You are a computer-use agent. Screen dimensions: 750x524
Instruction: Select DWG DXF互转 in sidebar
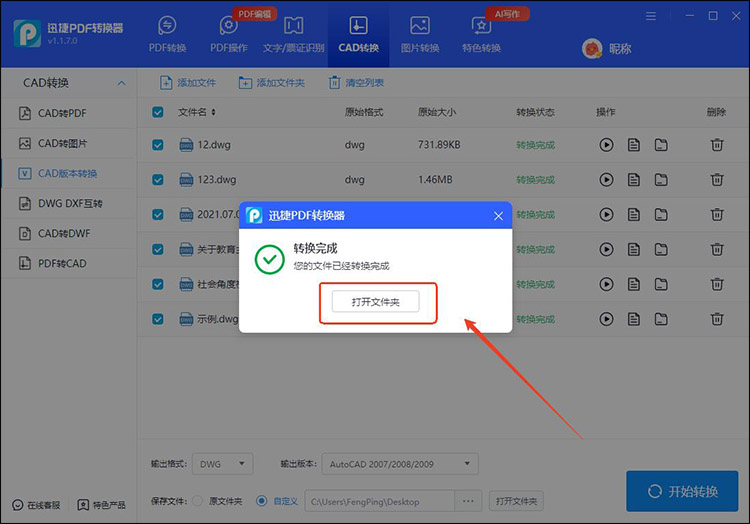(69, 204)
